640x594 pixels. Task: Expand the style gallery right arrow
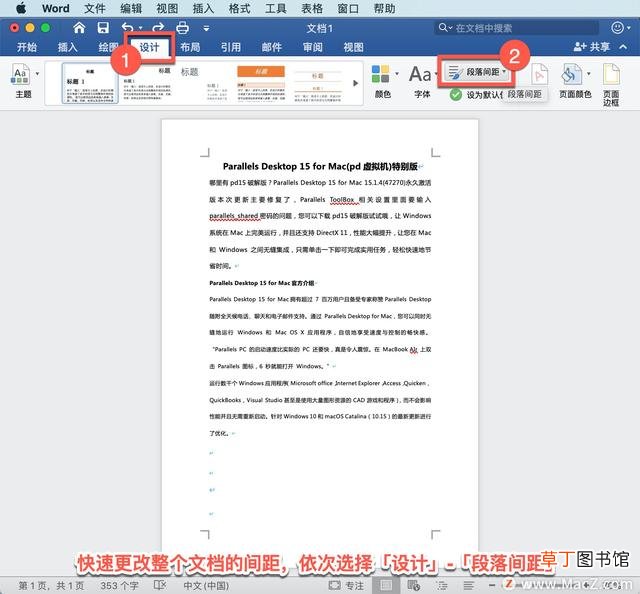[x=356, y=83]
